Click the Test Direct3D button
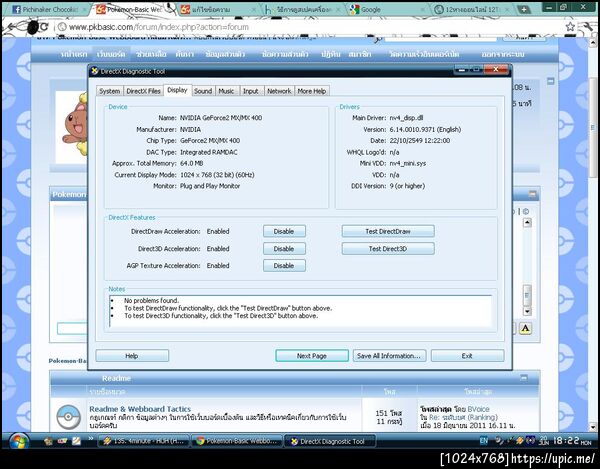Viewport: 600px width, 469px height. 388,249
